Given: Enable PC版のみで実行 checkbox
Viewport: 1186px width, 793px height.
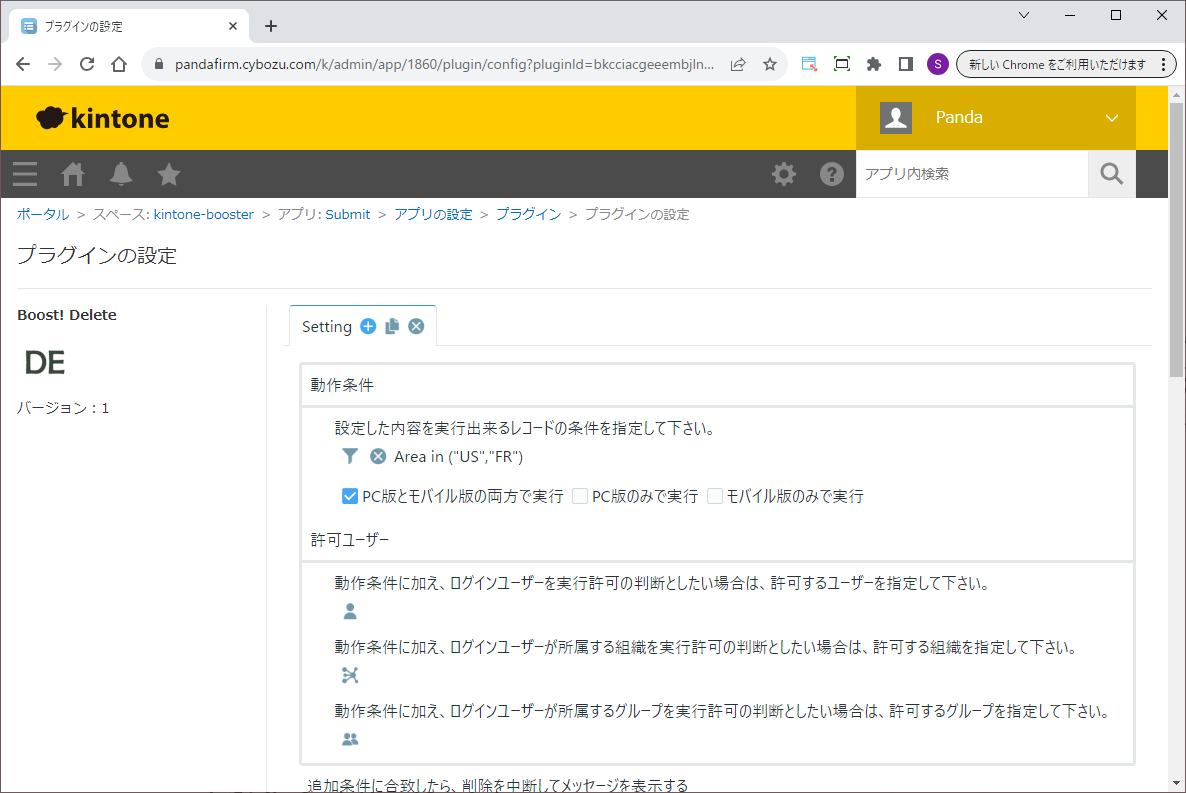Looking at the screenshot, I should [580, 496].
